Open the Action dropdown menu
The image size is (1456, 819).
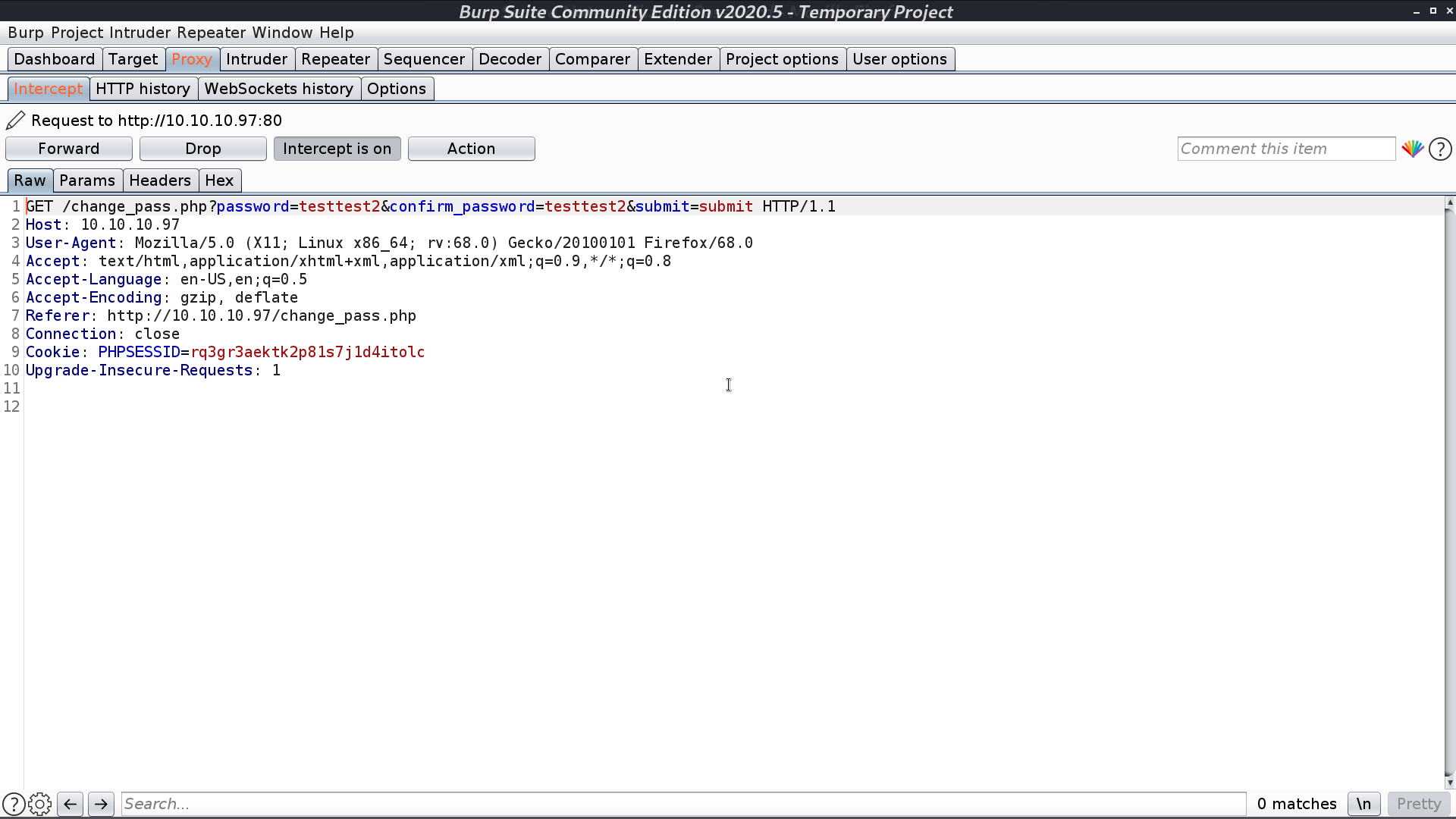pos(471,149)
